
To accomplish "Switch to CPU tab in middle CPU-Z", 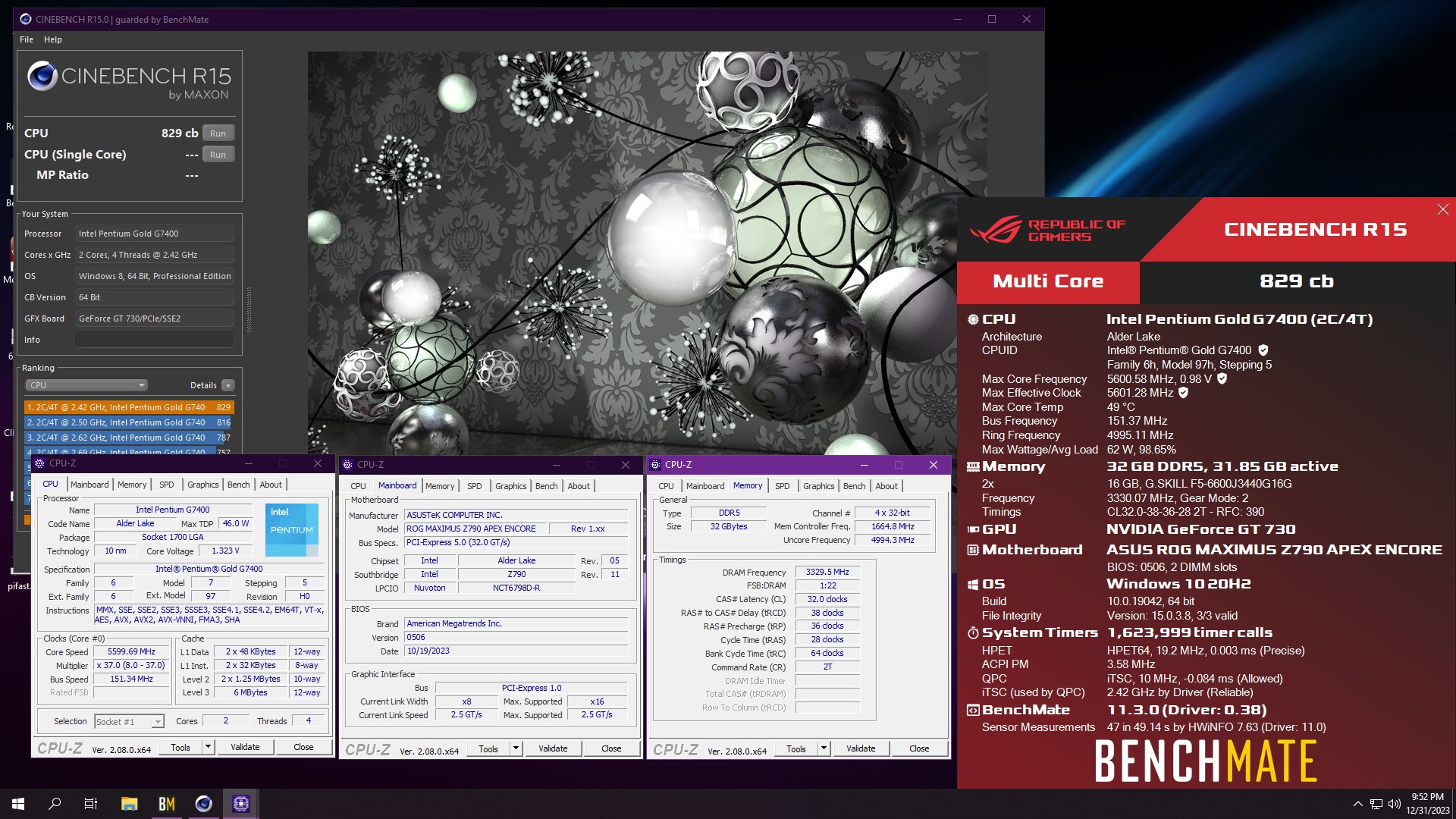I will (358, 486).
